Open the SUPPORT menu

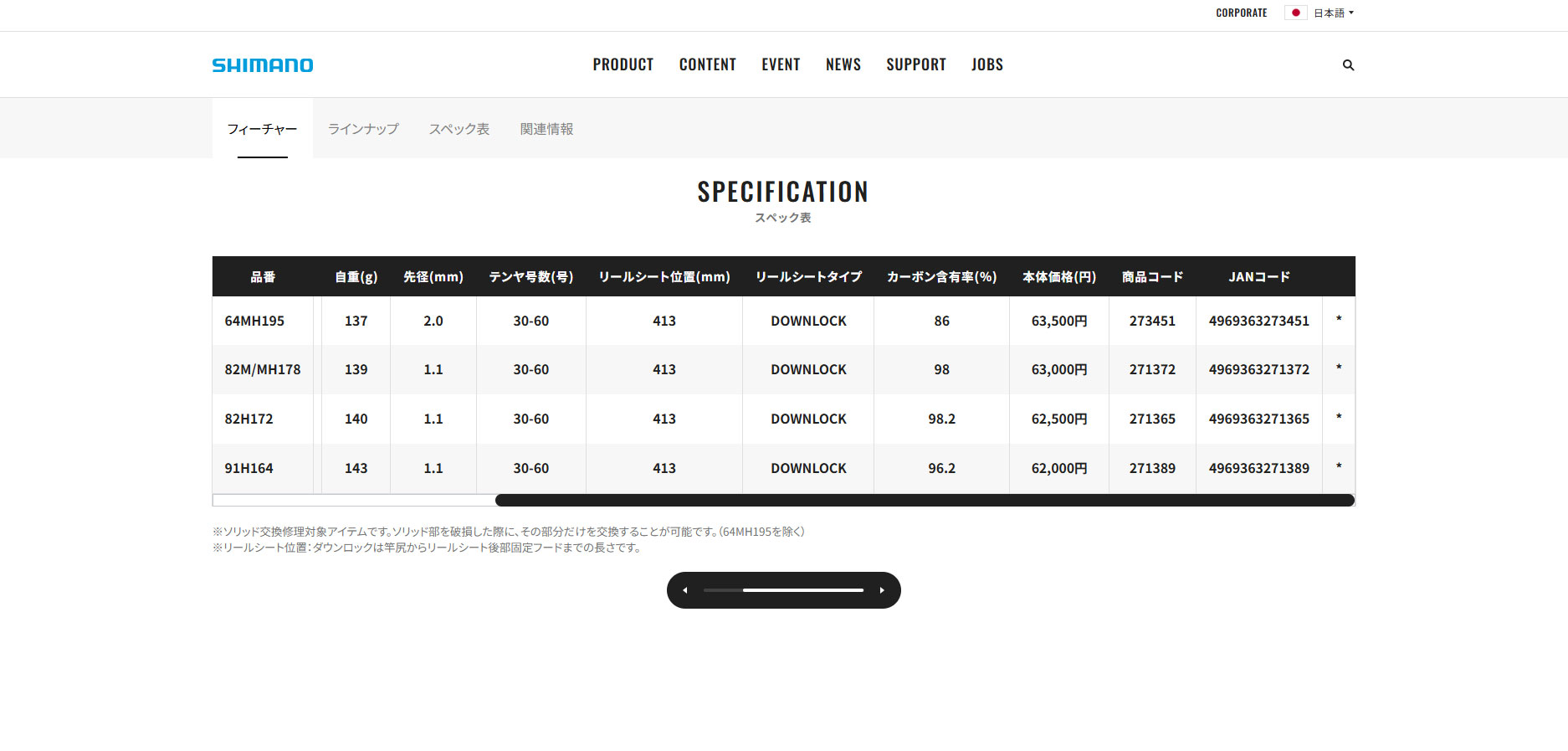point(916,64)
